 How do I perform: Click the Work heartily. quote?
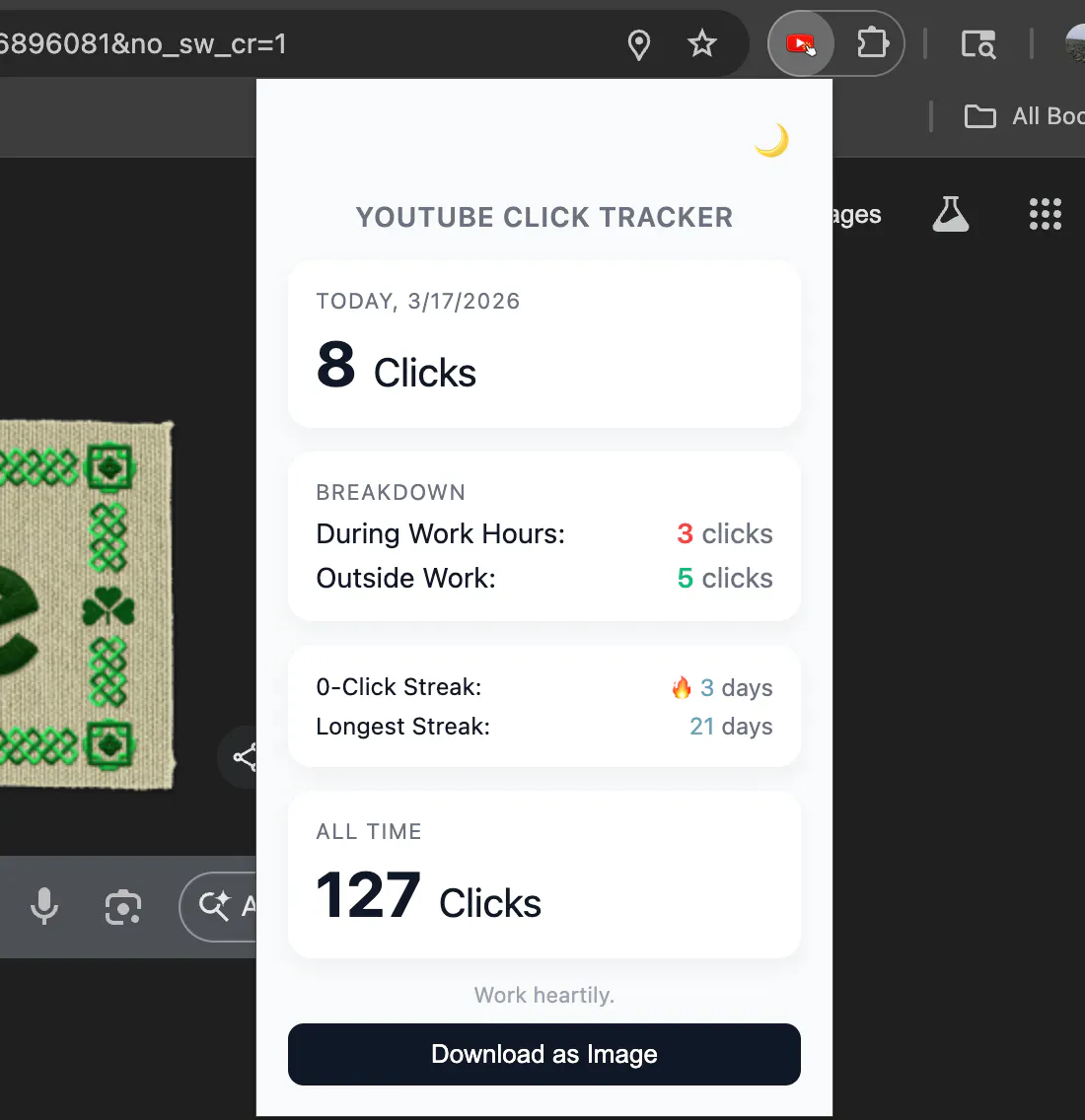click(543, 995)
